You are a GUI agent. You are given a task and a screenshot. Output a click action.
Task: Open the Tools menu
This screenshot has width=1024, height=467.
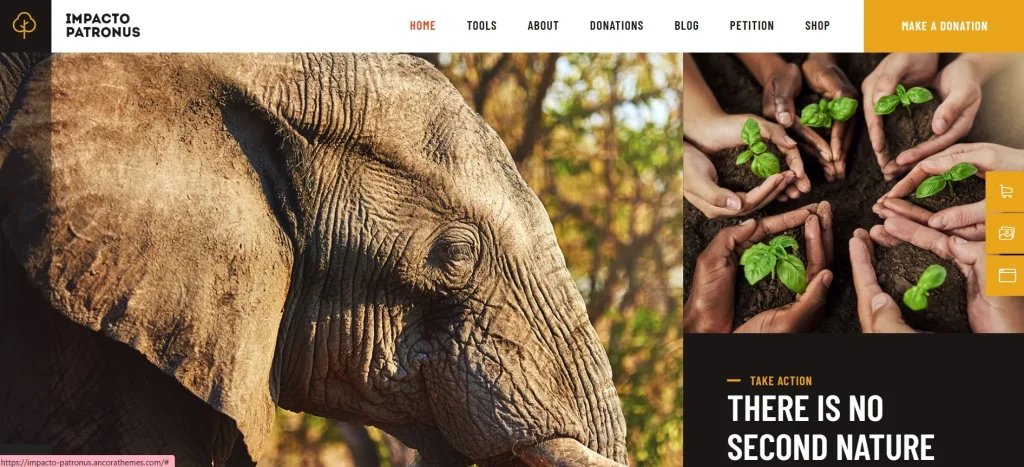coord(481,25)
